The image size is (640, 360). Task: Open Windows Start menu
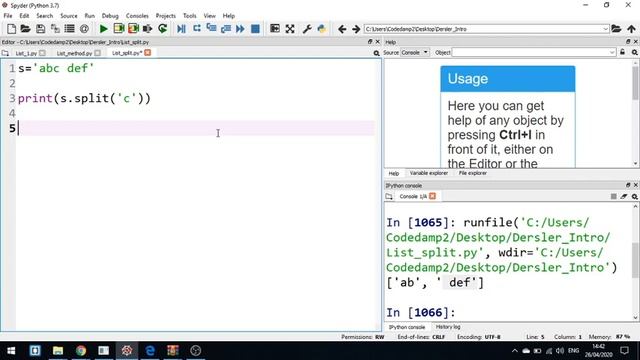click(x=11, y=351)
